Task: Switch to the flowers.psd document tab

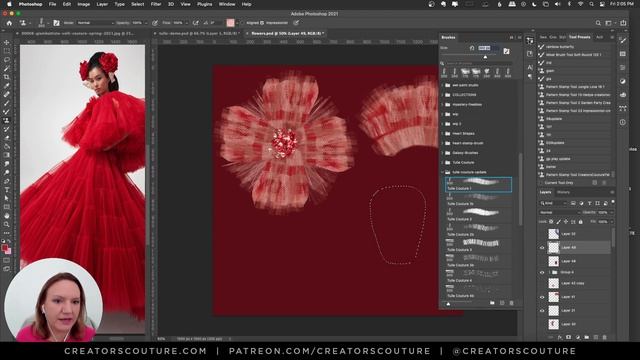Action: point(285,33)
